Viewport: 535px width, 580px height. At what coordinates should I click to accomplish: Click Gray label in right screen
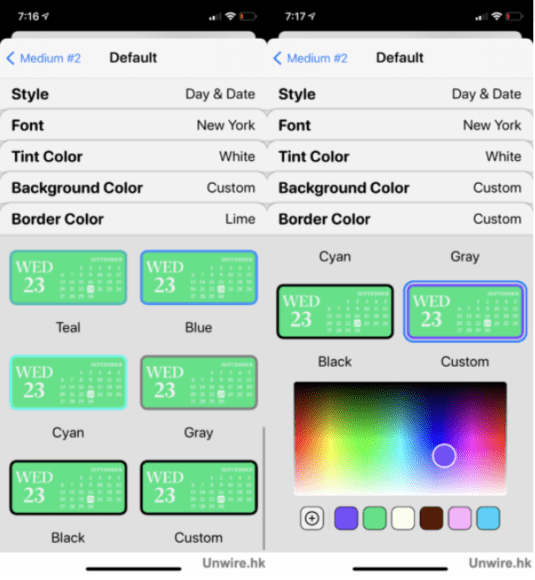point(465,256)
